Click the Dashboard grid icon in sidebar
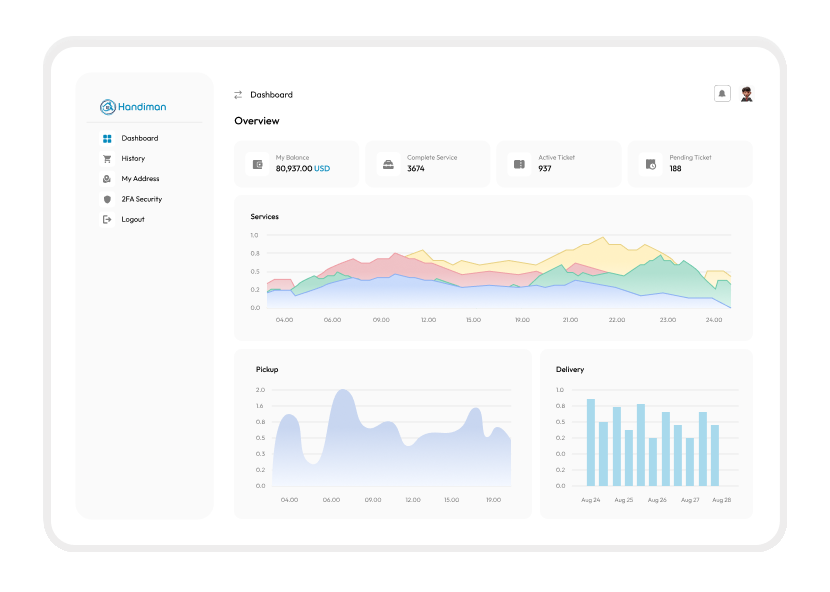 [107, 139]
